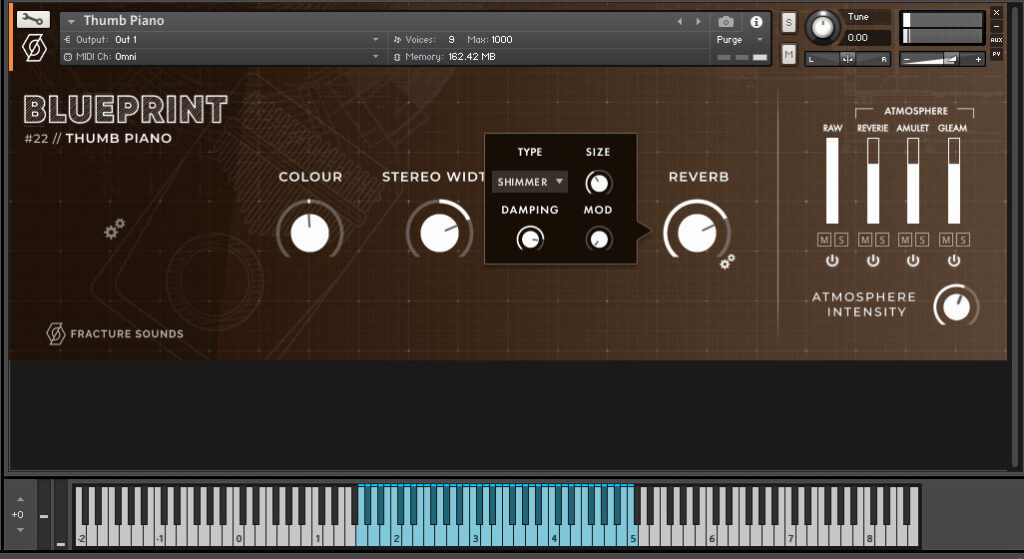
Task: Click the AMULET level fader
Action: (913, 181)
